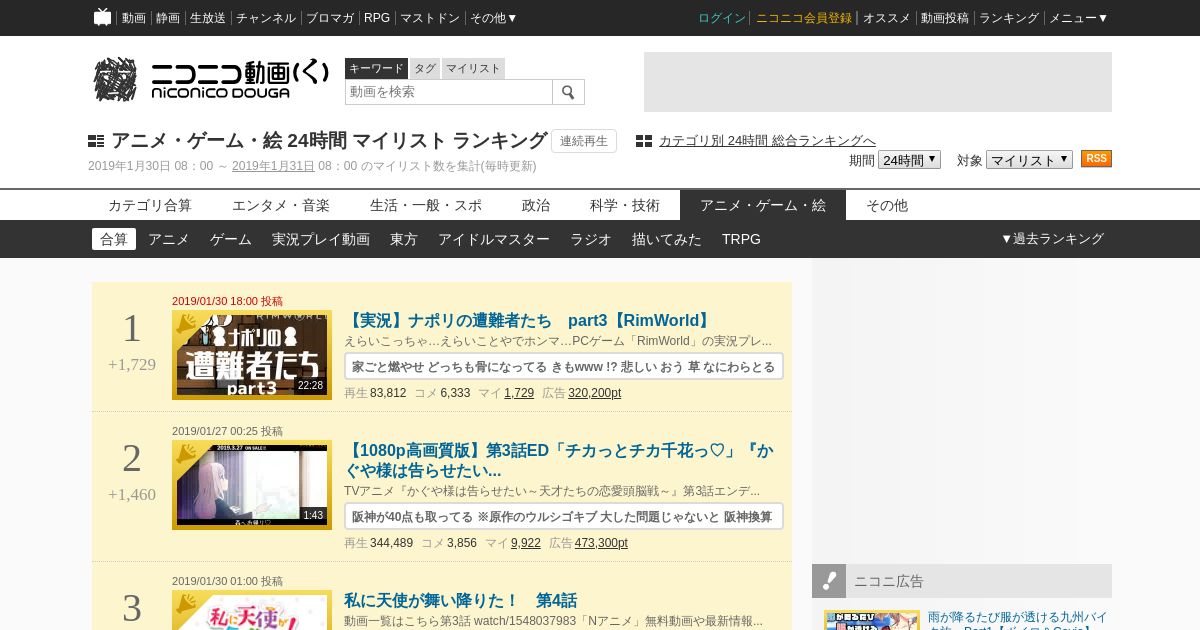Open title 私に天使が舞い降りた！ 第4話
This screenshot has height=630, width=1200.
click(x=460, y=601)
